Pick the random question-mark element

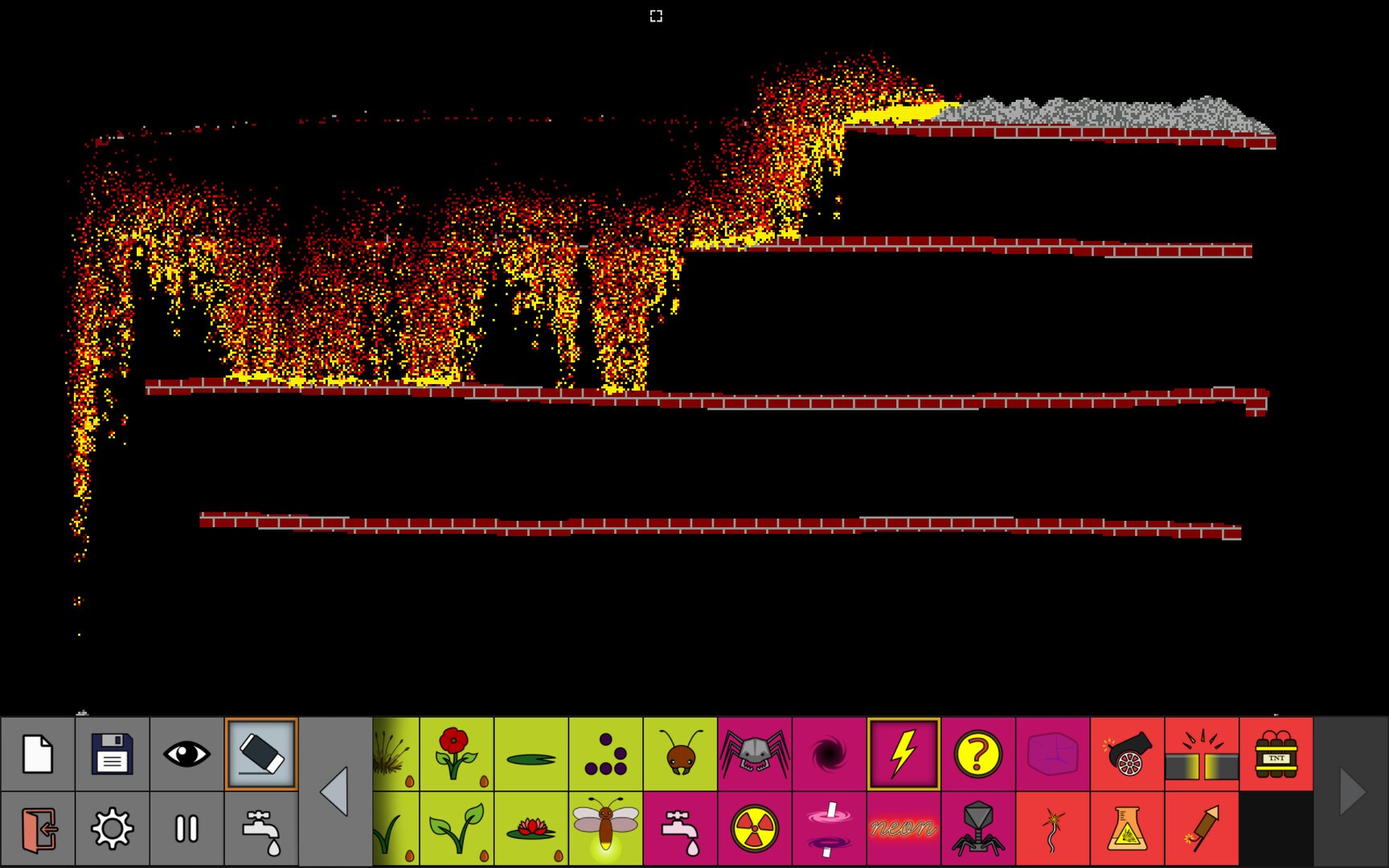(978, 754)
